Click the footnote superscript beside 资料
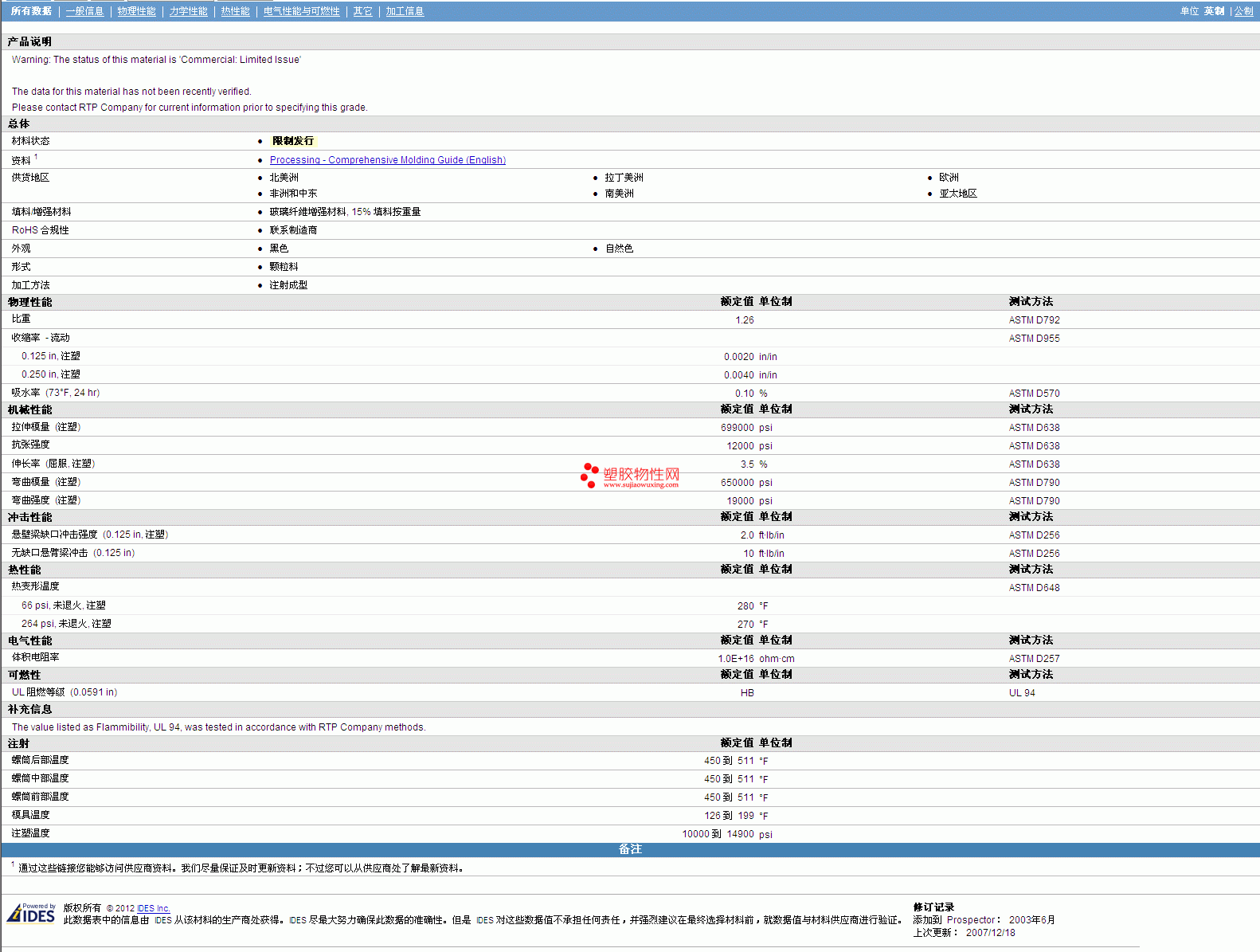The width and height of the screenshot is (1260, 952). [x=36, y=157]
